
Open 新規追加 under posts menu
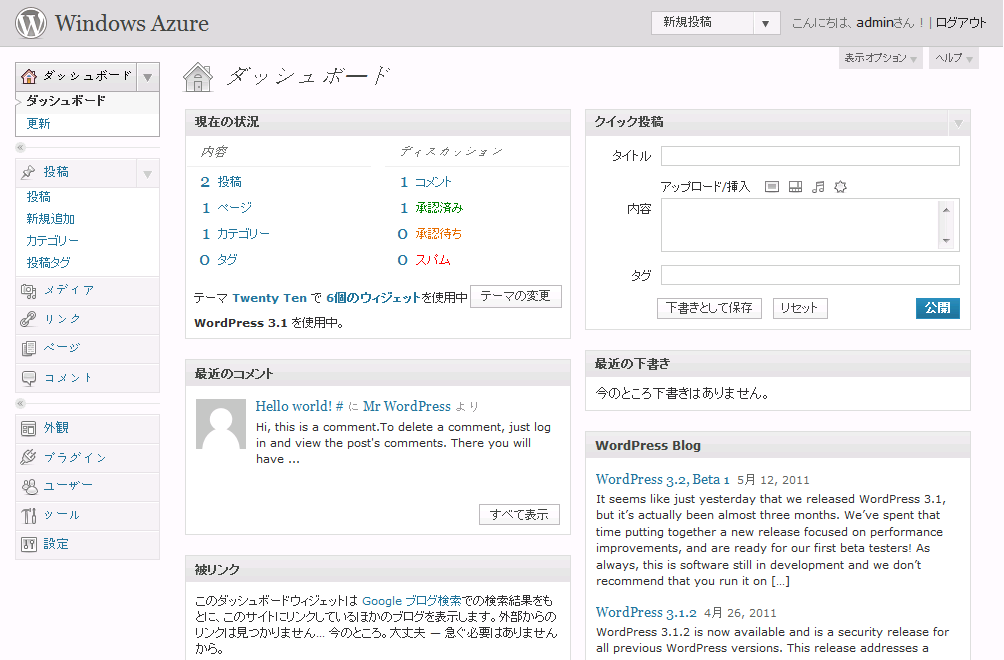(51, 219)
